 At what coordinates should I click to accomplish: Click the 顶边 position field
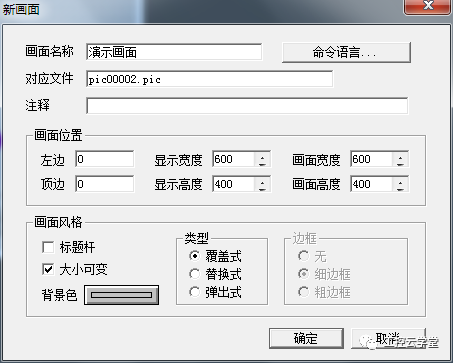coord(105,184)
